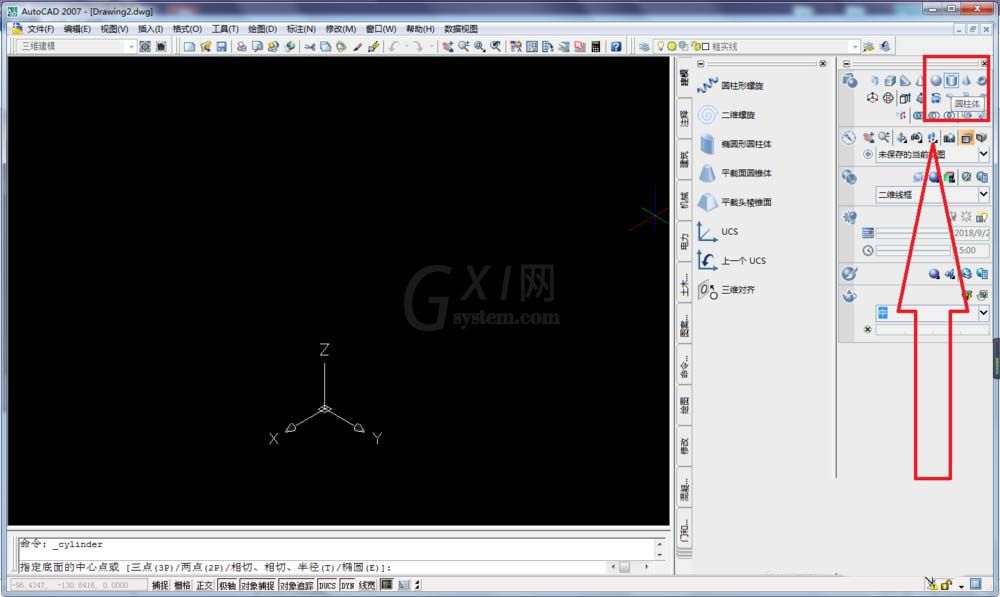Screen dimensions: 1000x597
Task: Open the 文件(F) menu
Action: coord(40,29)
